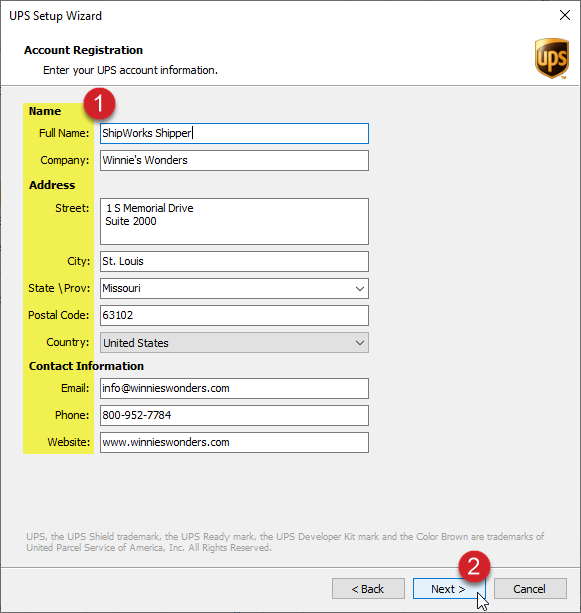Click the Street: label
Screen dimensions: 581x613
72,208
